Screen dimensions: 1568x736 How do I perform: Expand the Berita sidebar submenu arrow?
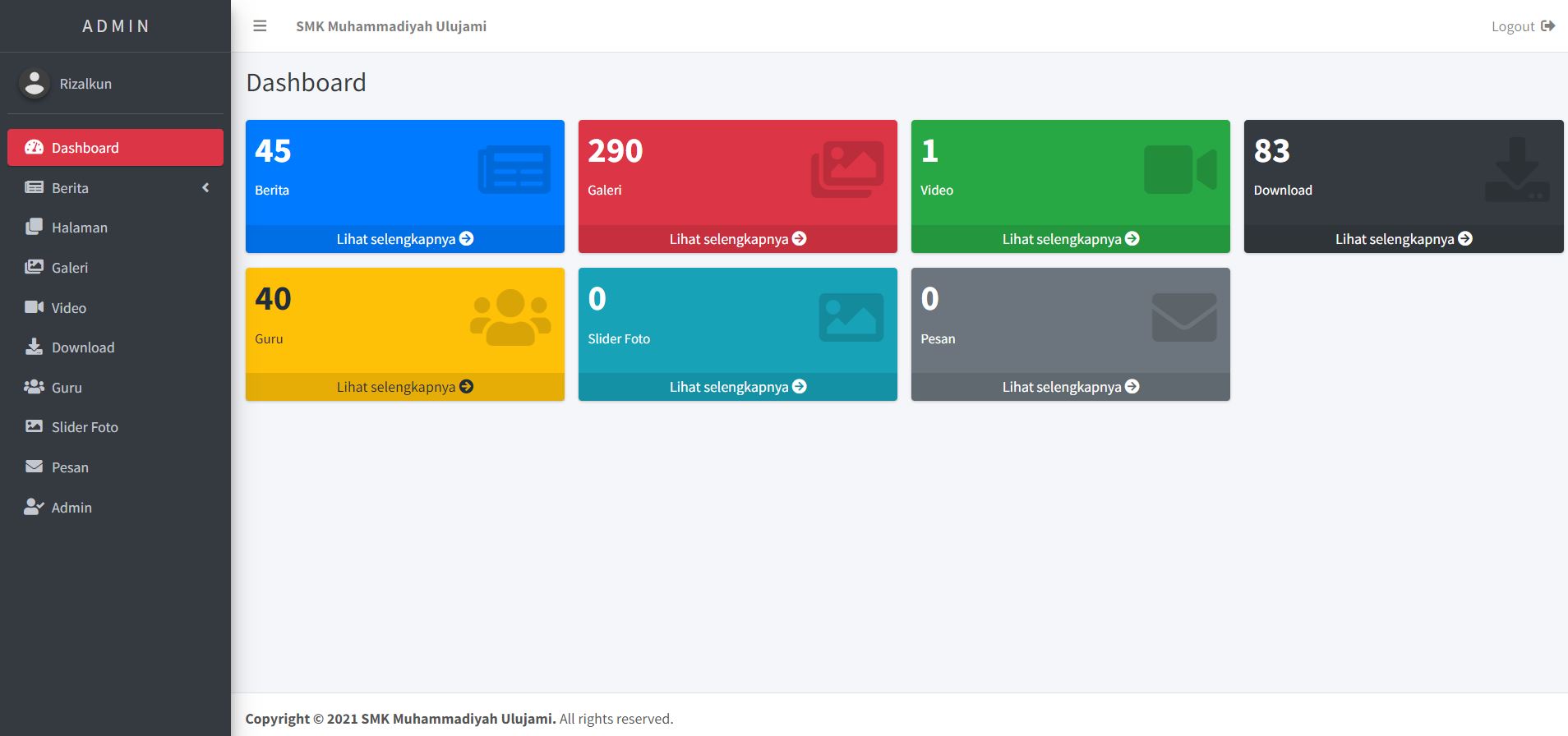coord(205,188)
